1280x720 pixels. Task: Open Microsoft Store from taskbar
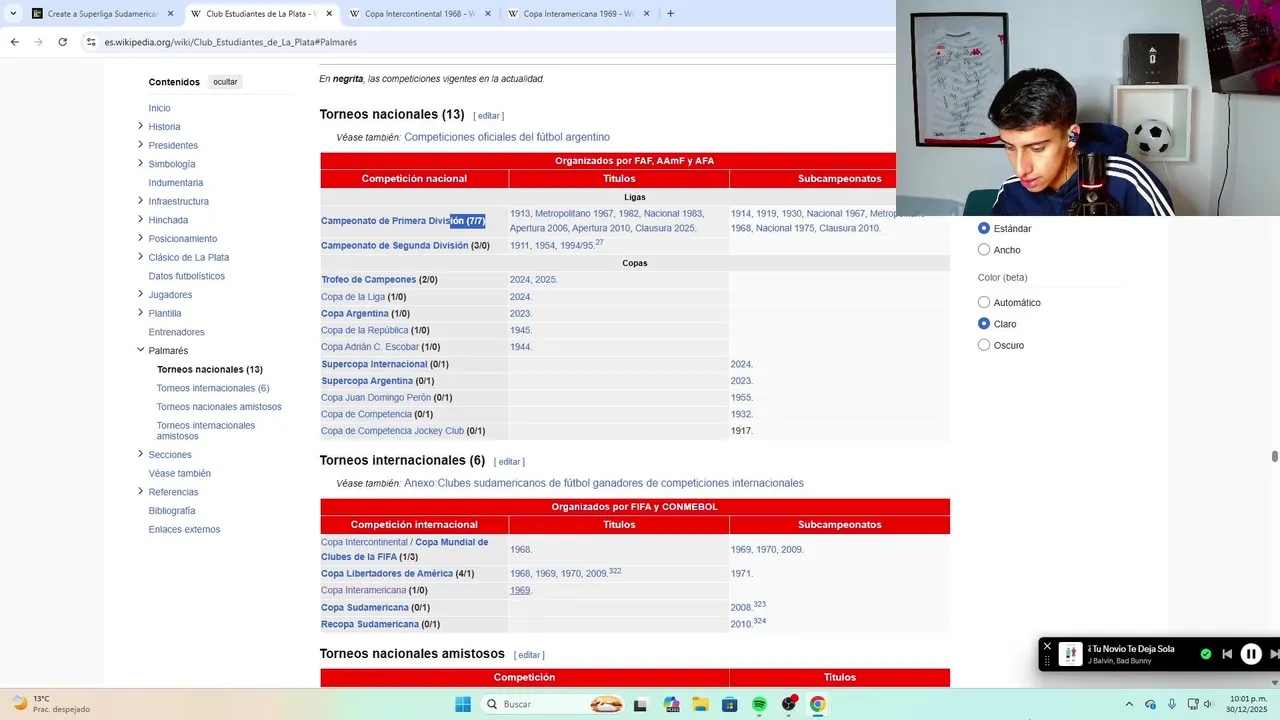pos(730,704)
